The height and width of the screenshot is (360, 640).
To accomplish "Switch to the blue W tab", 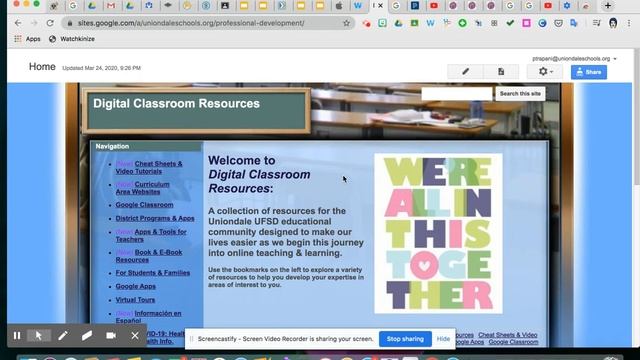I will 358,6.
